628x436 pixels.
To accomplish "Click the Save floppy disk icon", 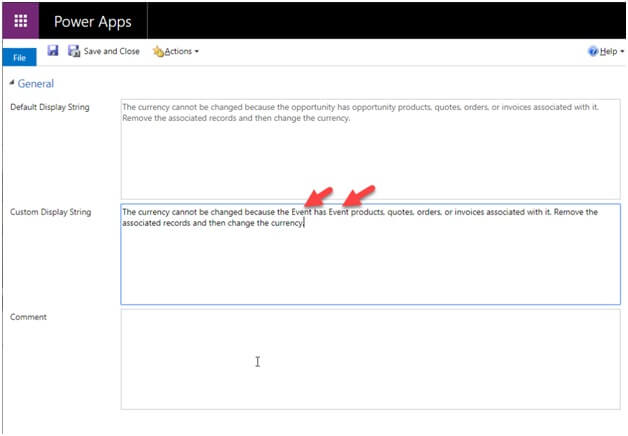I will (x=53, y=51).
